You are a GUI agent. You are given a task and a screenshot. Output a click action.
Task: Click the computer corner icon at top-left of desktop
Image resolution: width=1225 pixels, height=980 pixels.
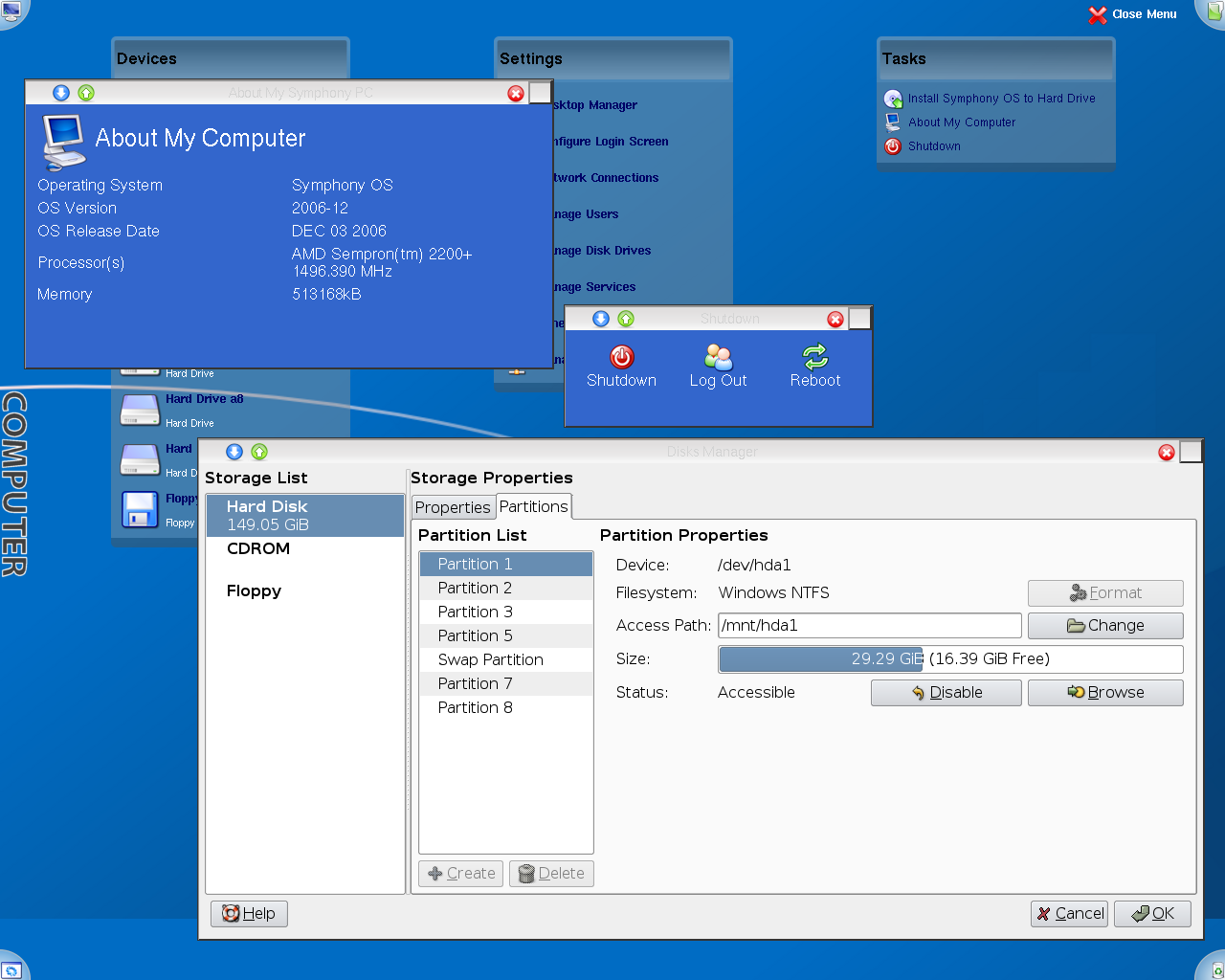(12, 11)
